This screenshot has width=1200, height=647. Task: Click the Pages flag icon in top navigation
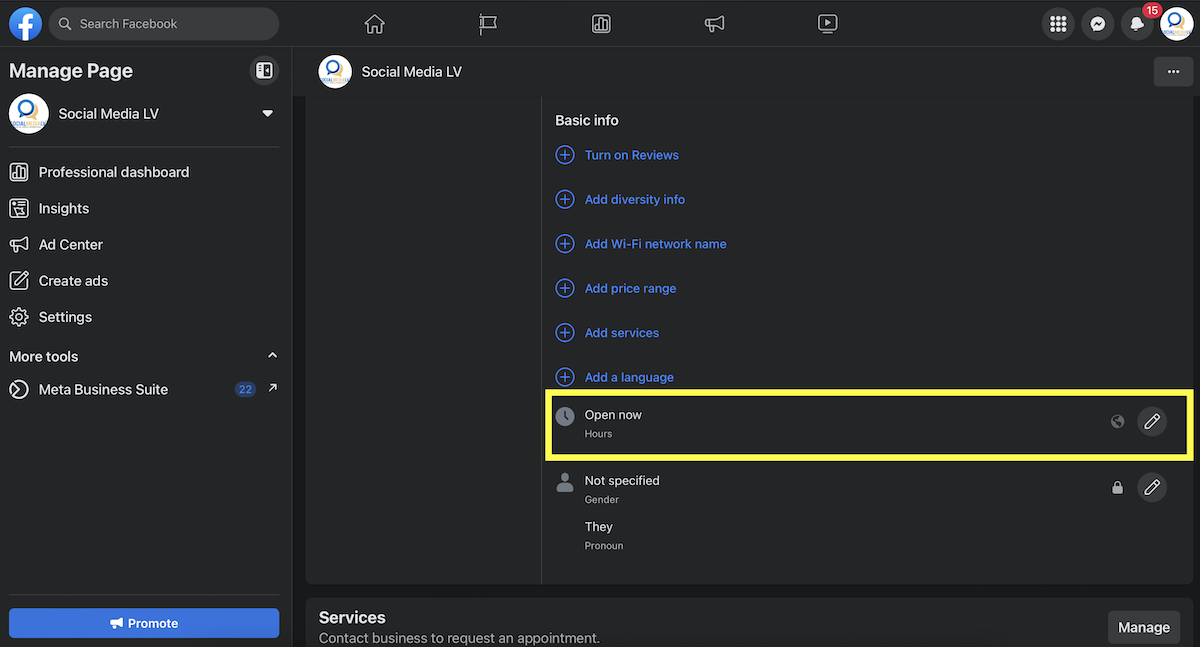[487, 23]
